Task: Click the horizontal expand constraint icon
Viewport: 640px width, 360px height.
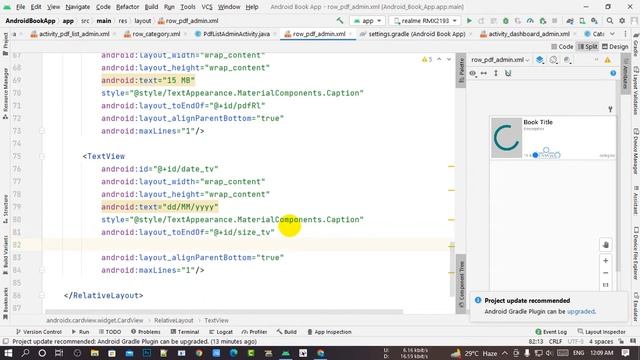Action: (484, 73)
